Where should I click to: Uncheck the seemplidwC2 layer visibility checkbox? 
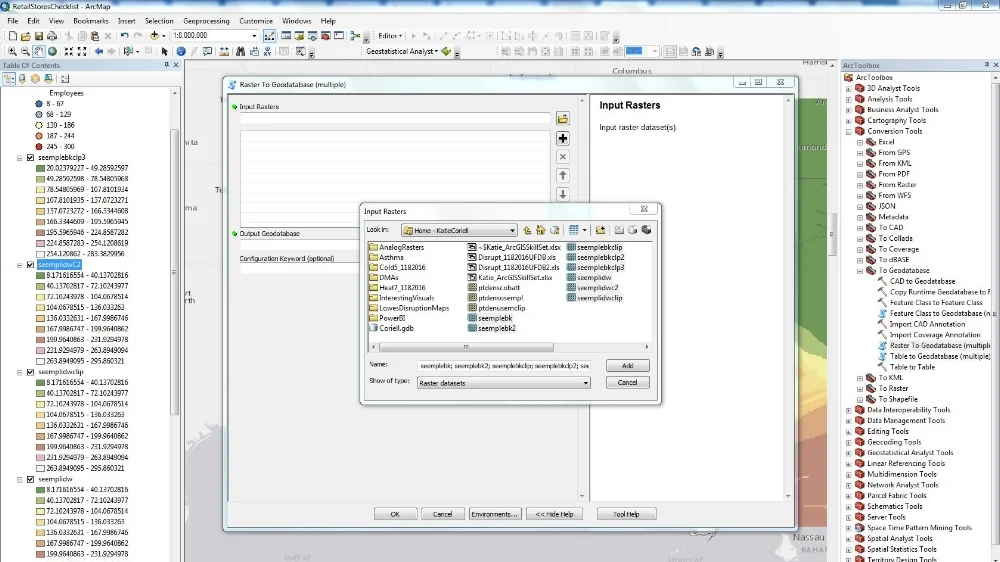30,265
